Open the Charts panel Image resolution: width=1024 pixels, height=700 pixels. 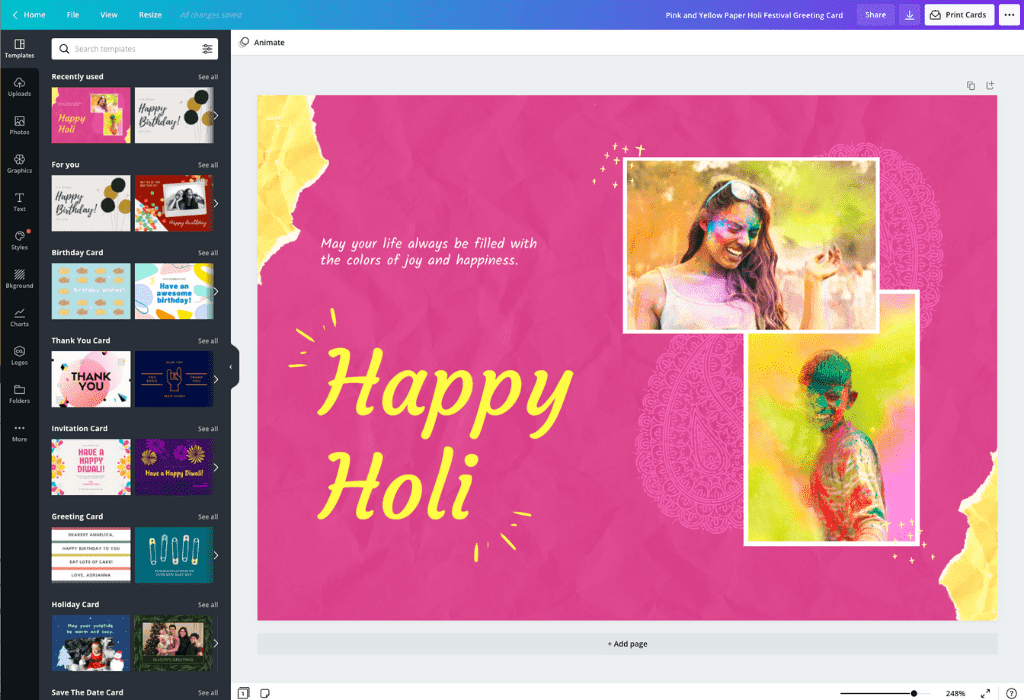tap(19, 316)
